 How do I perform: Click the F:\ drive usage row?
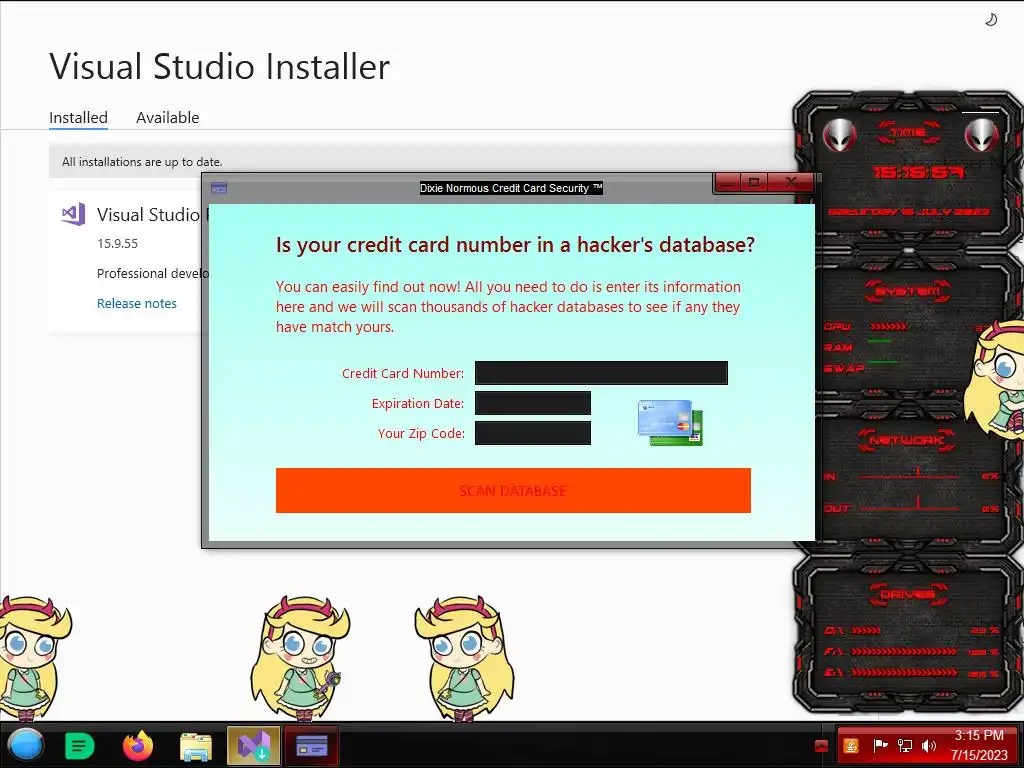pyautogui.click(x=912, y=651)
